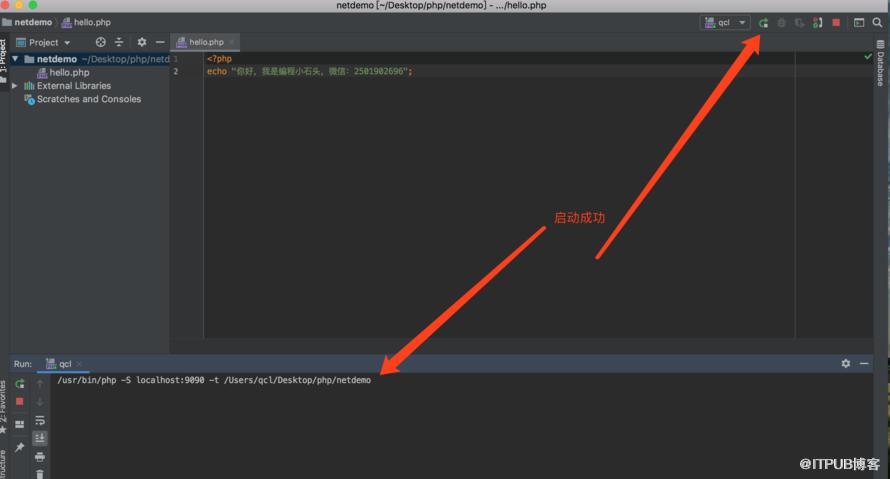The width and height of the screenshot is (890, 479).
Task: Stop qcl using Run panel red square
Action: pos(19,401)
